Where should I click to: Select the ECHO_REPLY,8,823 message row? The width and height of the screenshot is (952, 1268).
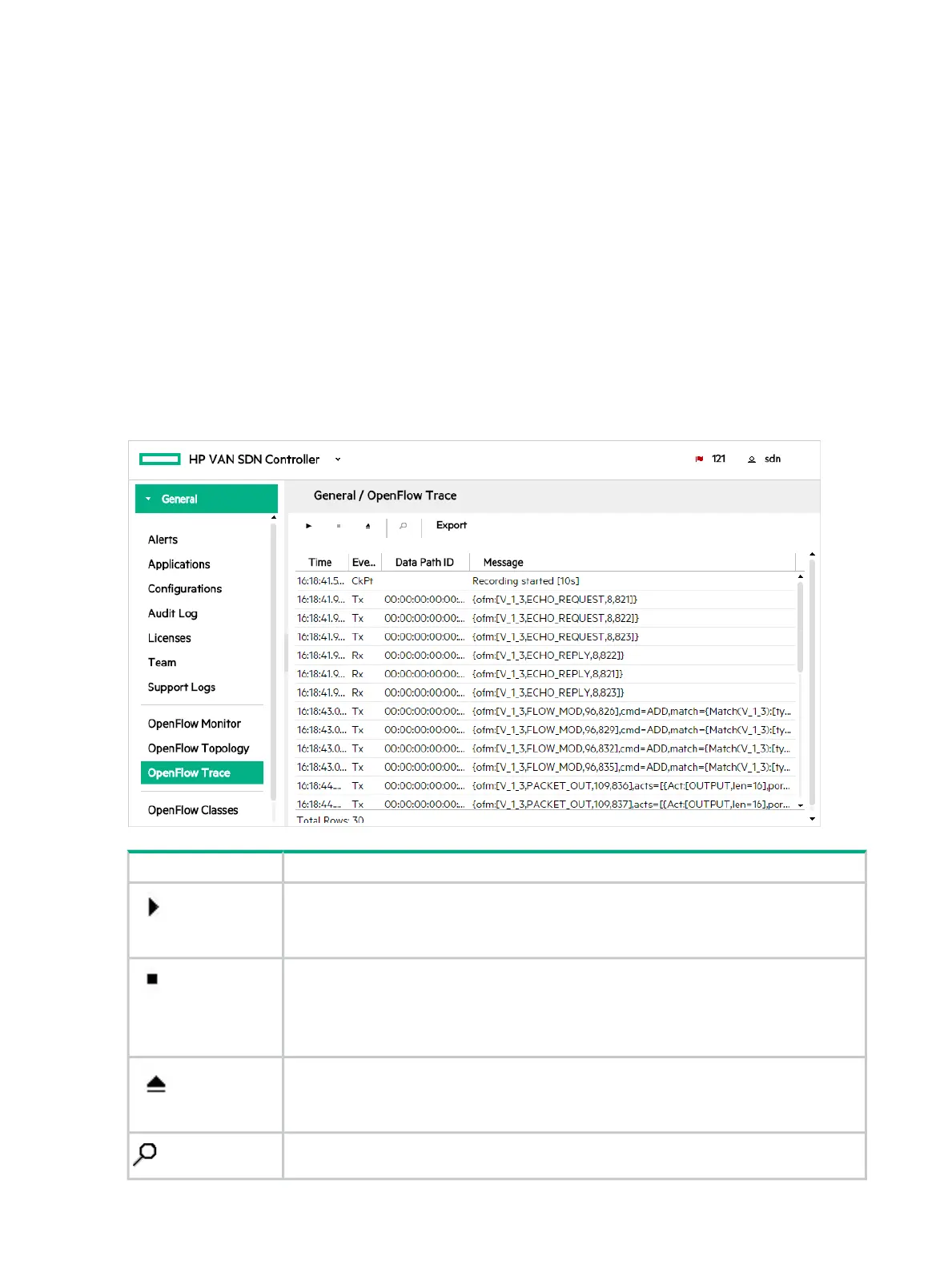(546, 692)
